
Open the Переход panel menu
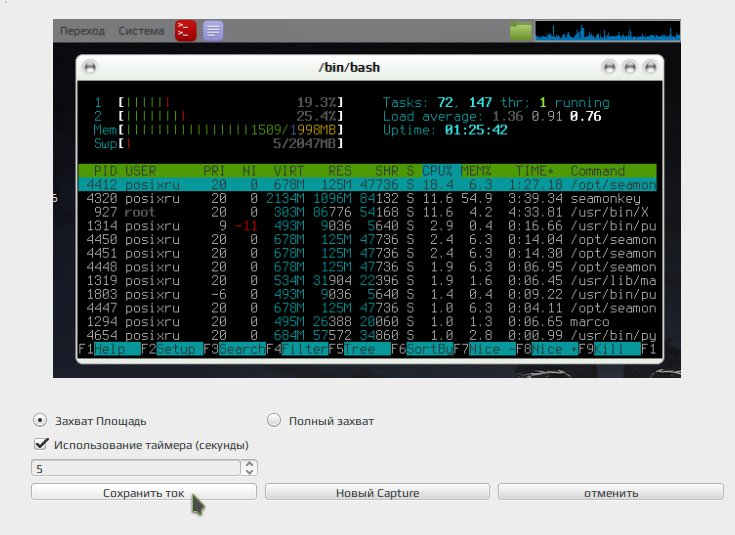tap(82, 31)
